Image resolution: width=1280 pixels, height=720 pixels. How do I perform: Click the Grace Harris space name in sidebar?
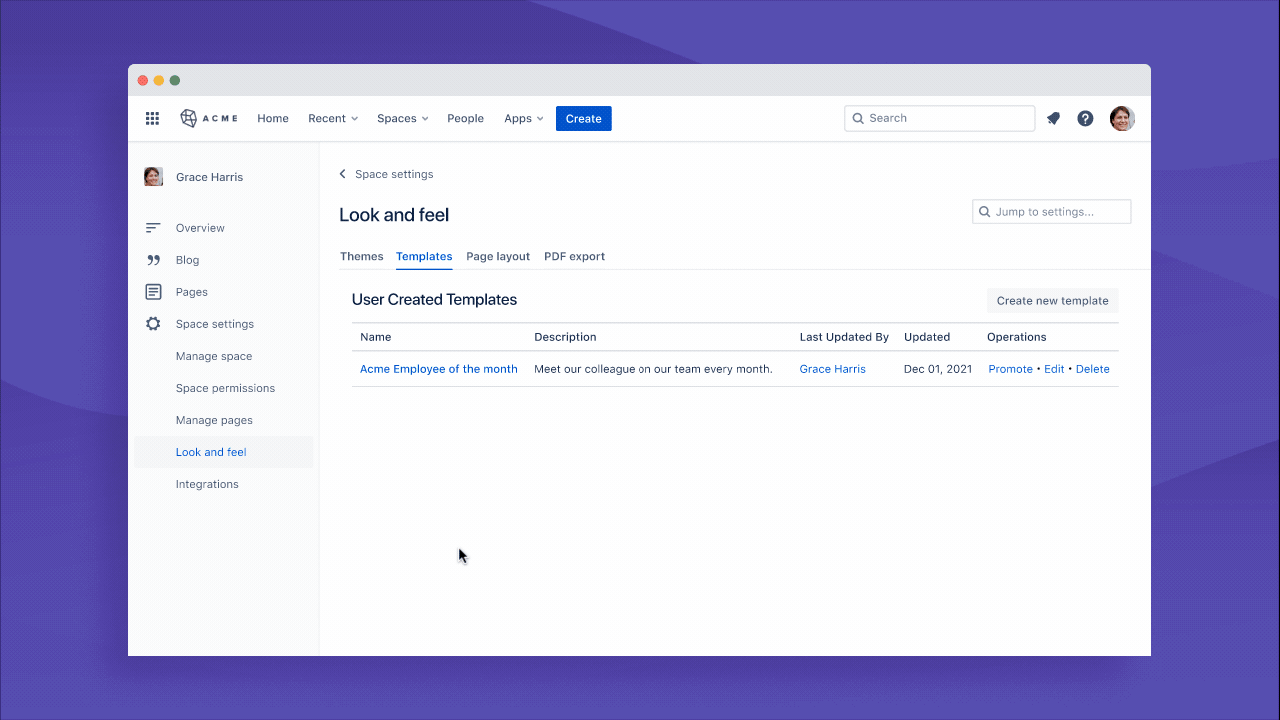pos(209,177)
